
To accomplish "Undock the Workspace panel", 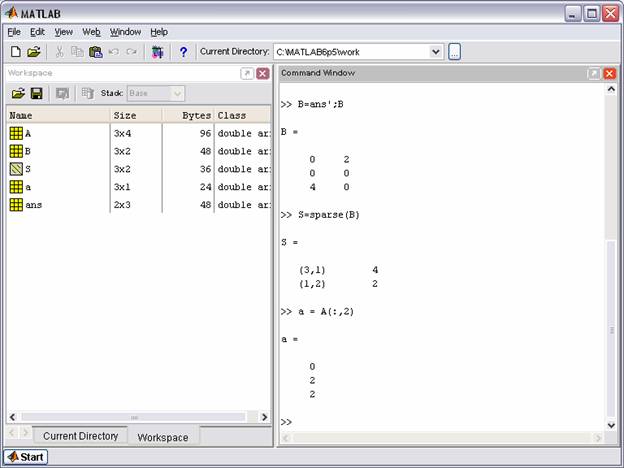I will [x=247, y=73].
